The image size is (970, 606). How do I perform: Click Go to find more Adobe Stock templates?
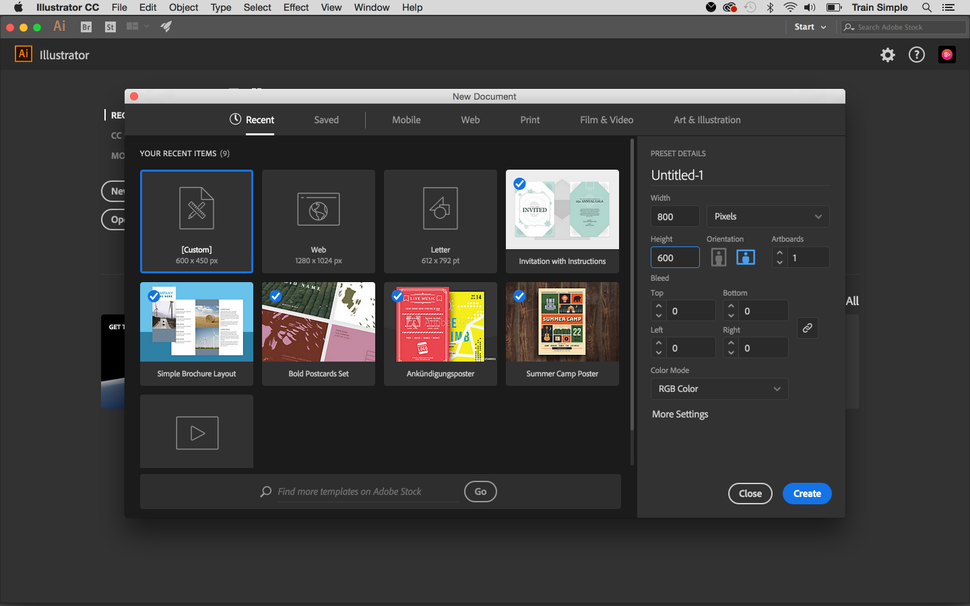(x=480, y=491)
